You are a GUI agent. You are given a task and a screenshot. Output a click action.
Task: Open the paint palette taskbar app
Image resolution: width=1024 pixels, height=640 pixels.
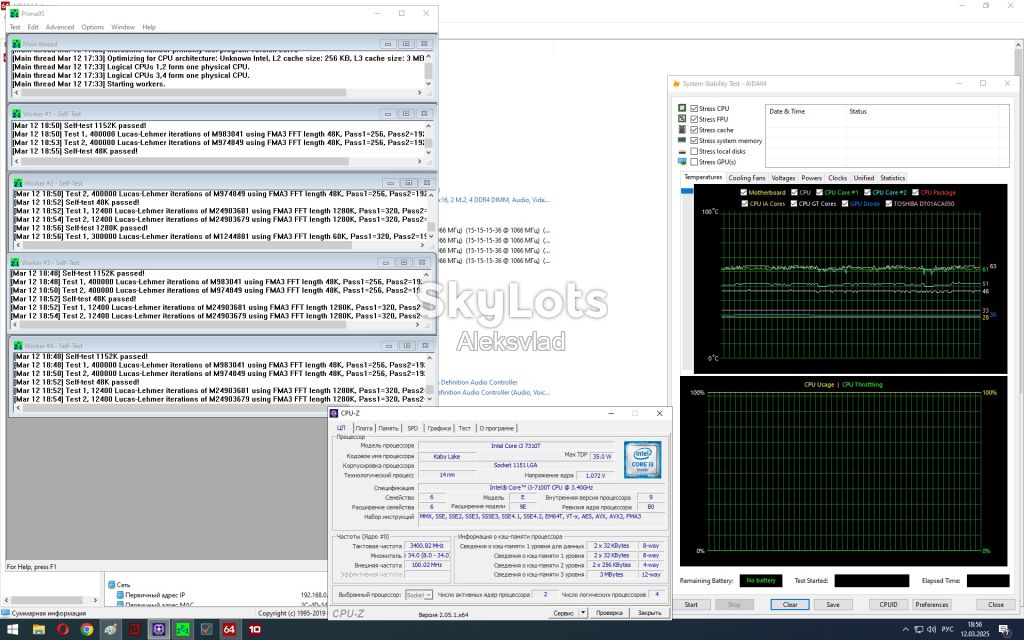pos(110,630)
